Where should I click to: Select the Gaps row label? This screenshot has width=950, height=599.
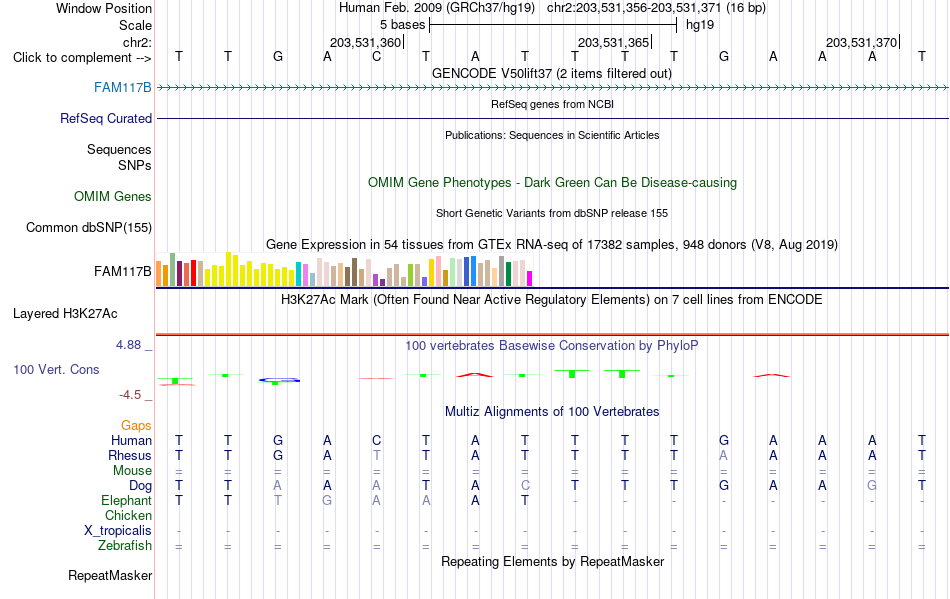point(136,425)
